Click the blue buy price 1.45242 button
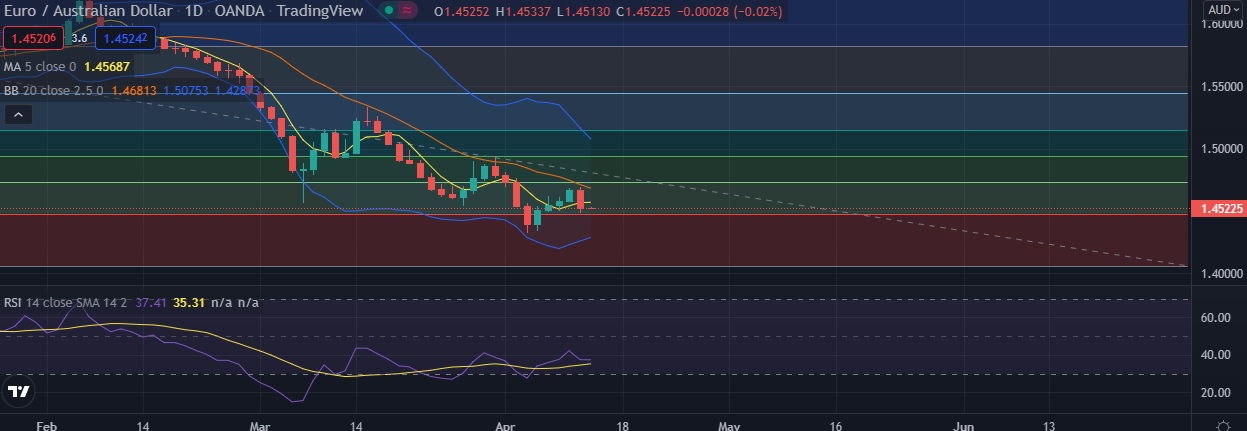This screenshot has height=431, width=1247. tap(127, 38)
